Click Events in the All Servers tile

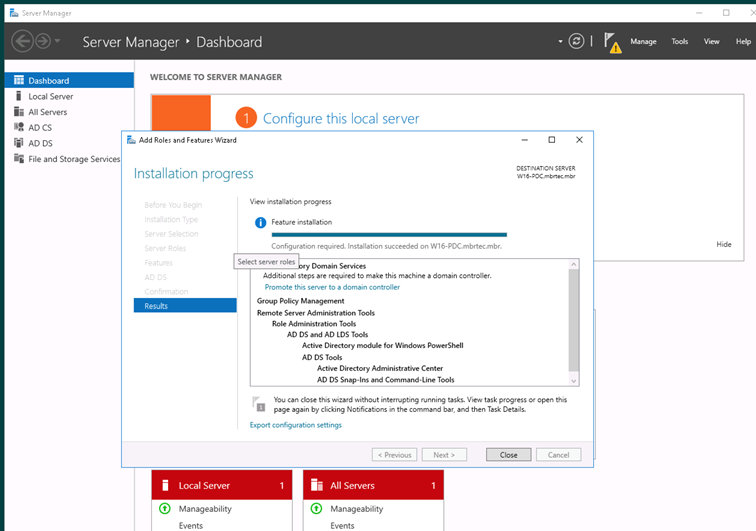tap(342, 526)
